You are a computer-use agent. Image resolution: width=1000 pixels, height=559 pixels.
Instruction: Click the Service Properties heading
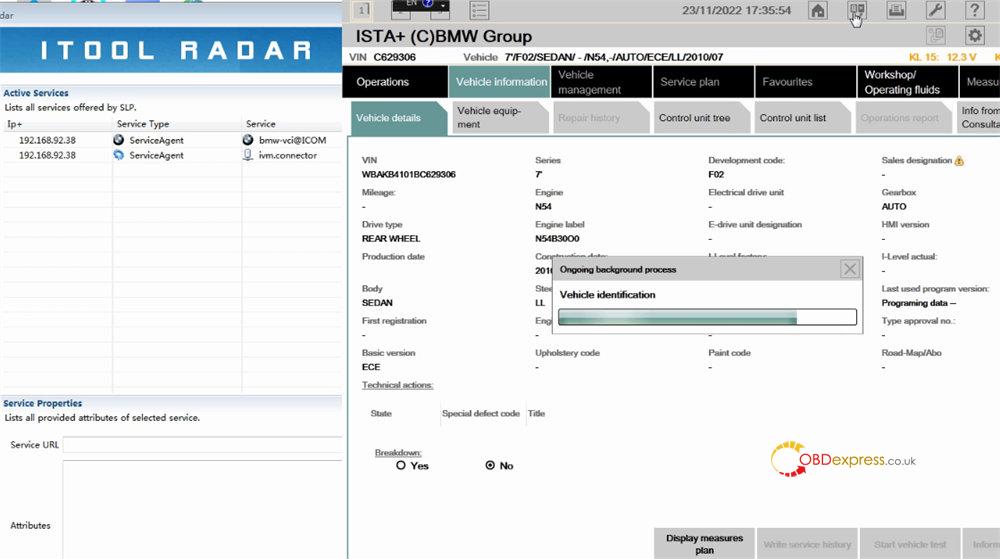click(43, 403)
